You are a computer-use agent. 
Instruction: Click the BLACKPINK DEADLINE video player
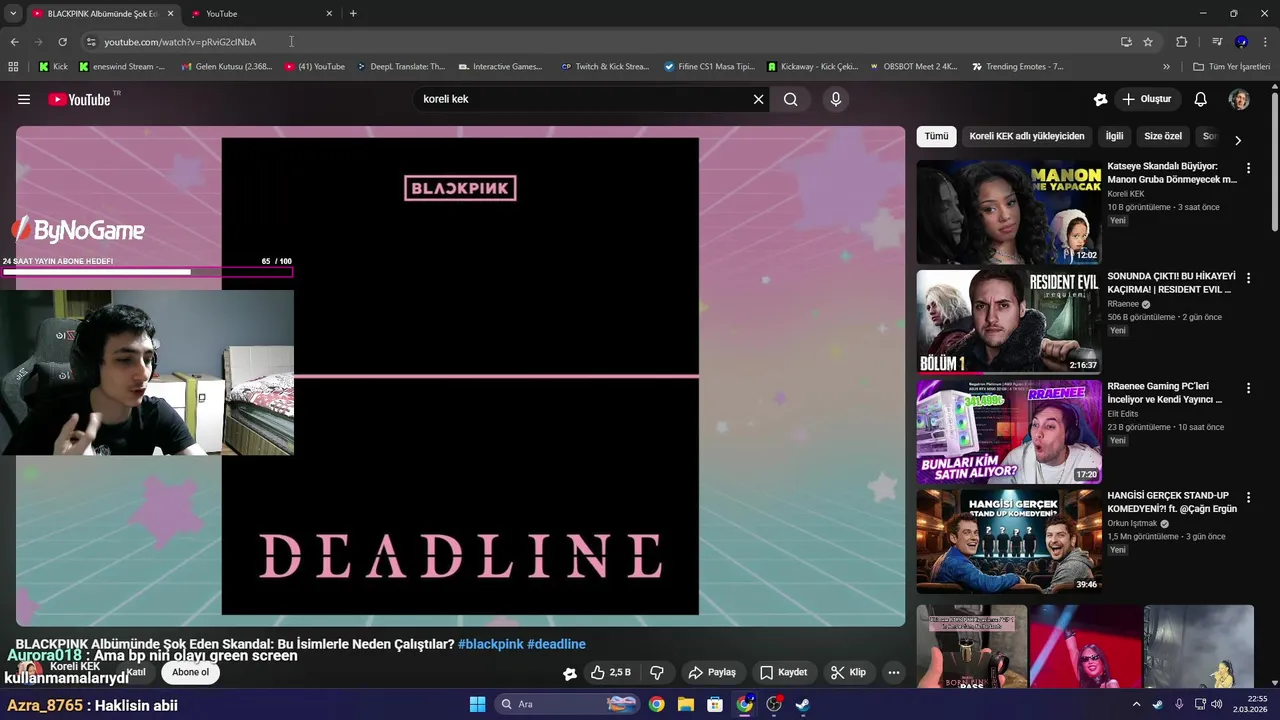(460, 376)
